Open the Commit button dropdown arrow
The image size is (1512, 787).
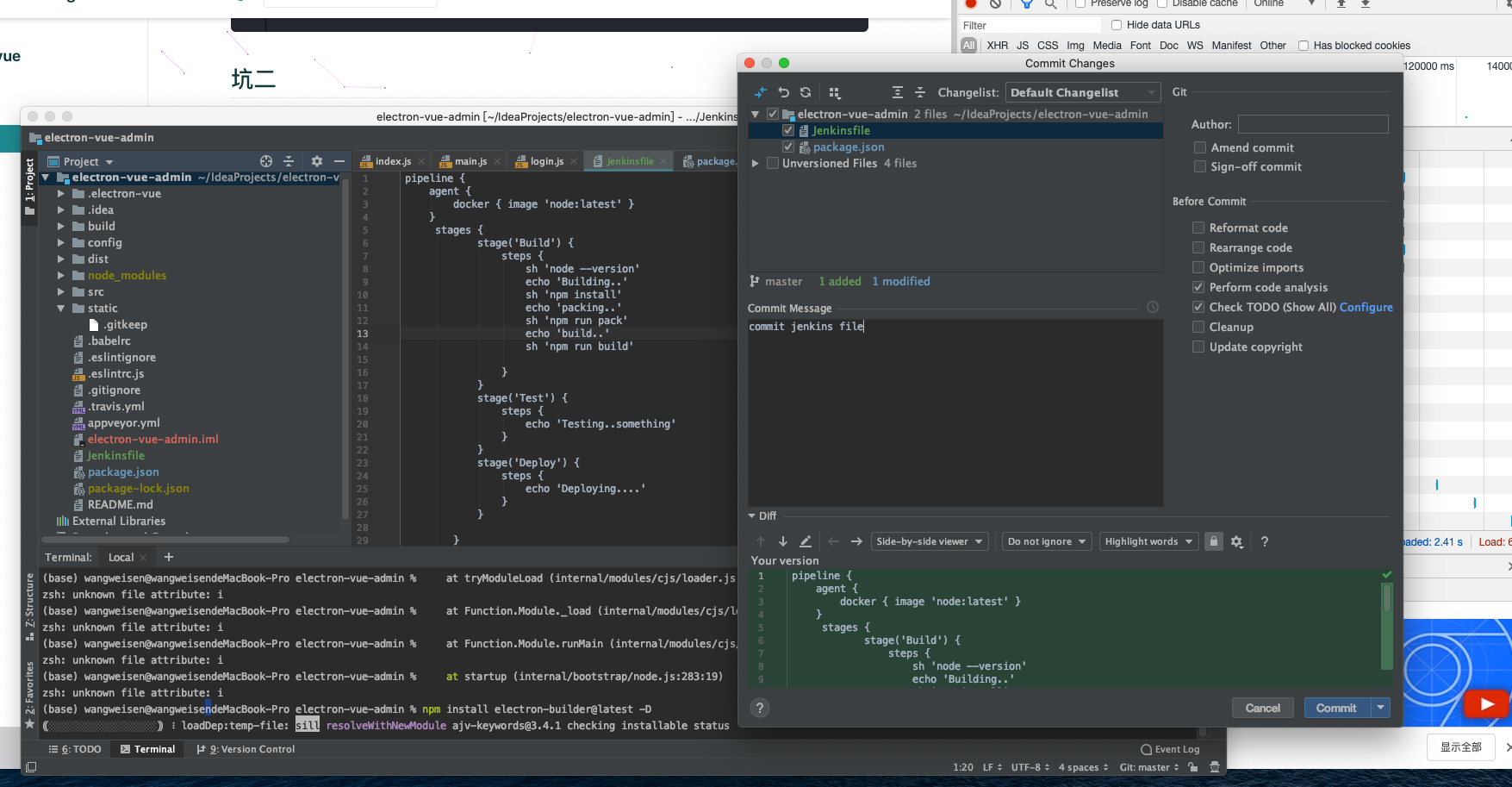[1381, 708]
